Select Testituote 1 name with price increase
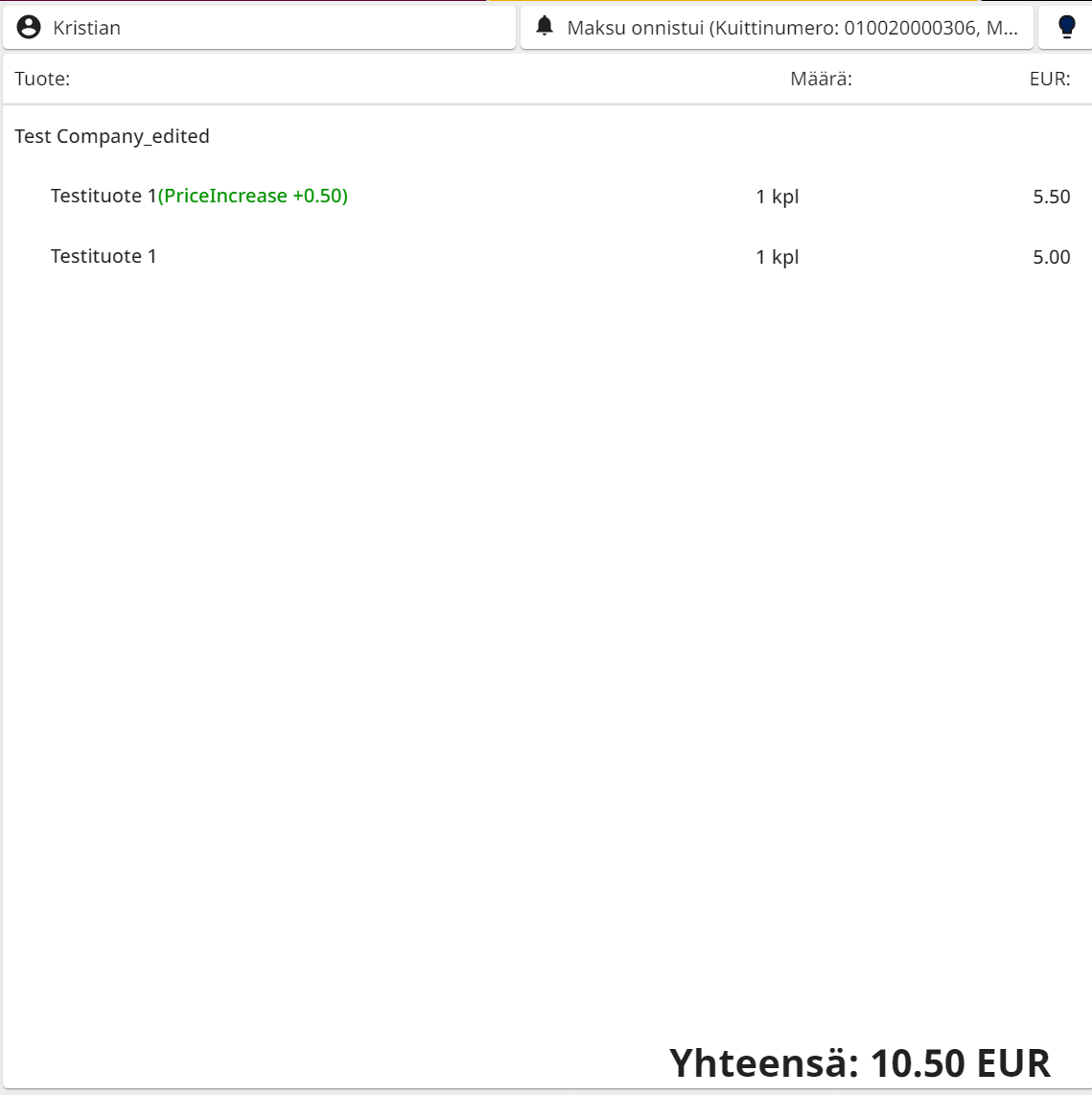 pos(103,197)
